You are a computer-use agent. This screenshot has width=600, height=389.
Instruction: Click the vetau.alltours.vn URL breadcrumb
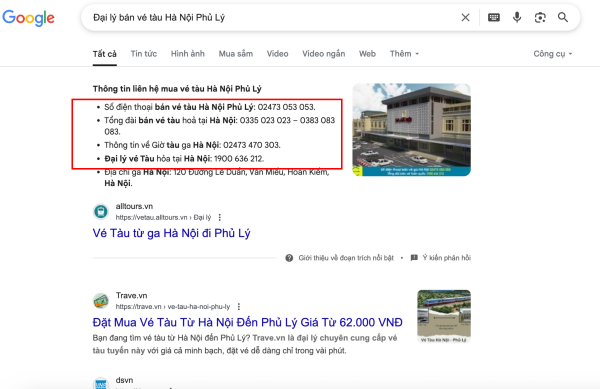[x=163, y=217]
